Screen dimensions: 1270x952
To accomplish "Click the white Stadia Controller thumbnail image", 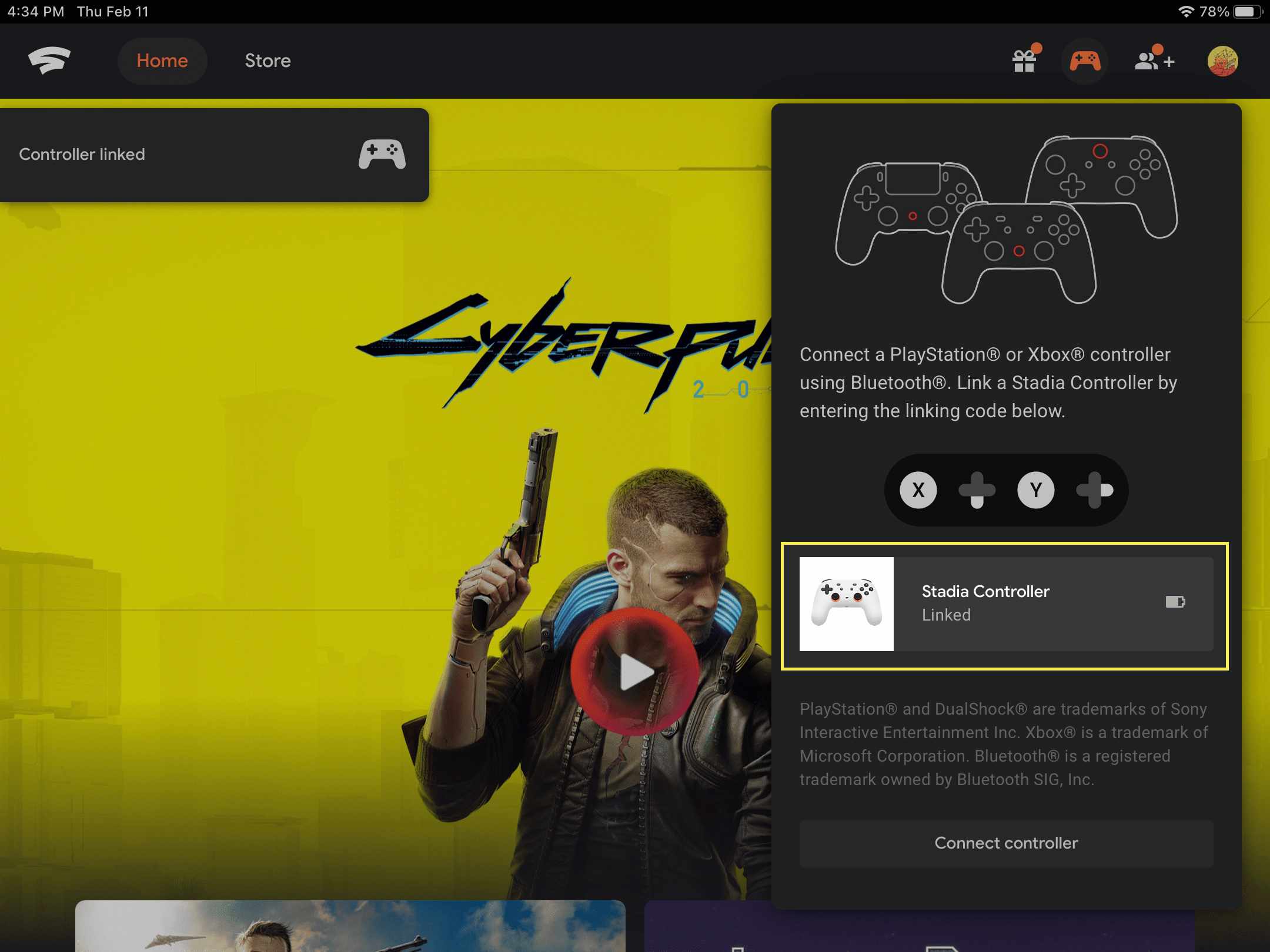I will 847,604.
